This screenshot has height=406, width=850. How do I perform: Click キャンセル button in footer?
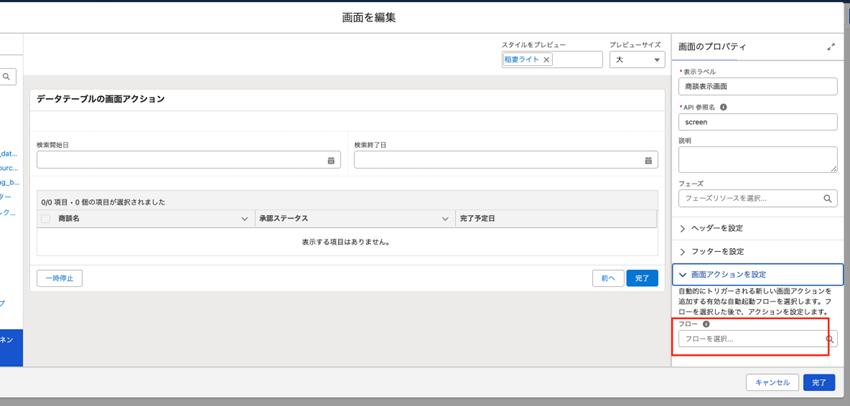pos(772,382)
